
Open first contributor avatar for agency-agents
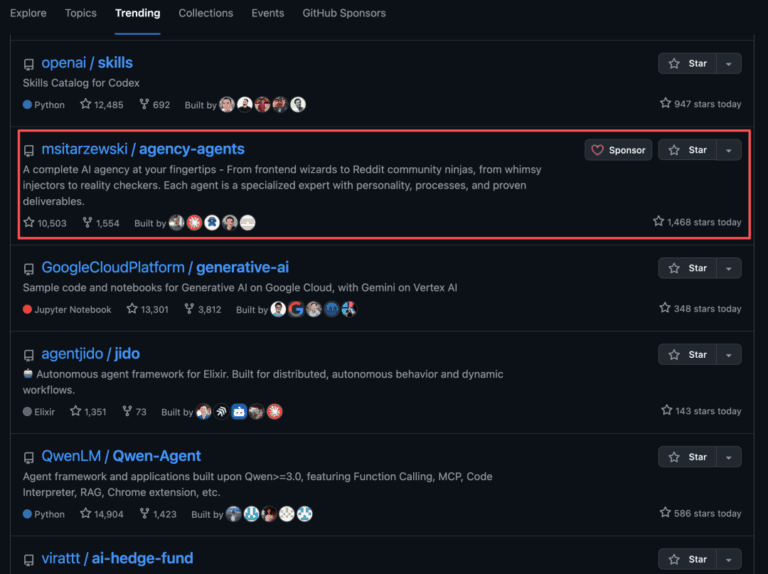pyautogui.click(x=176, y=223)
